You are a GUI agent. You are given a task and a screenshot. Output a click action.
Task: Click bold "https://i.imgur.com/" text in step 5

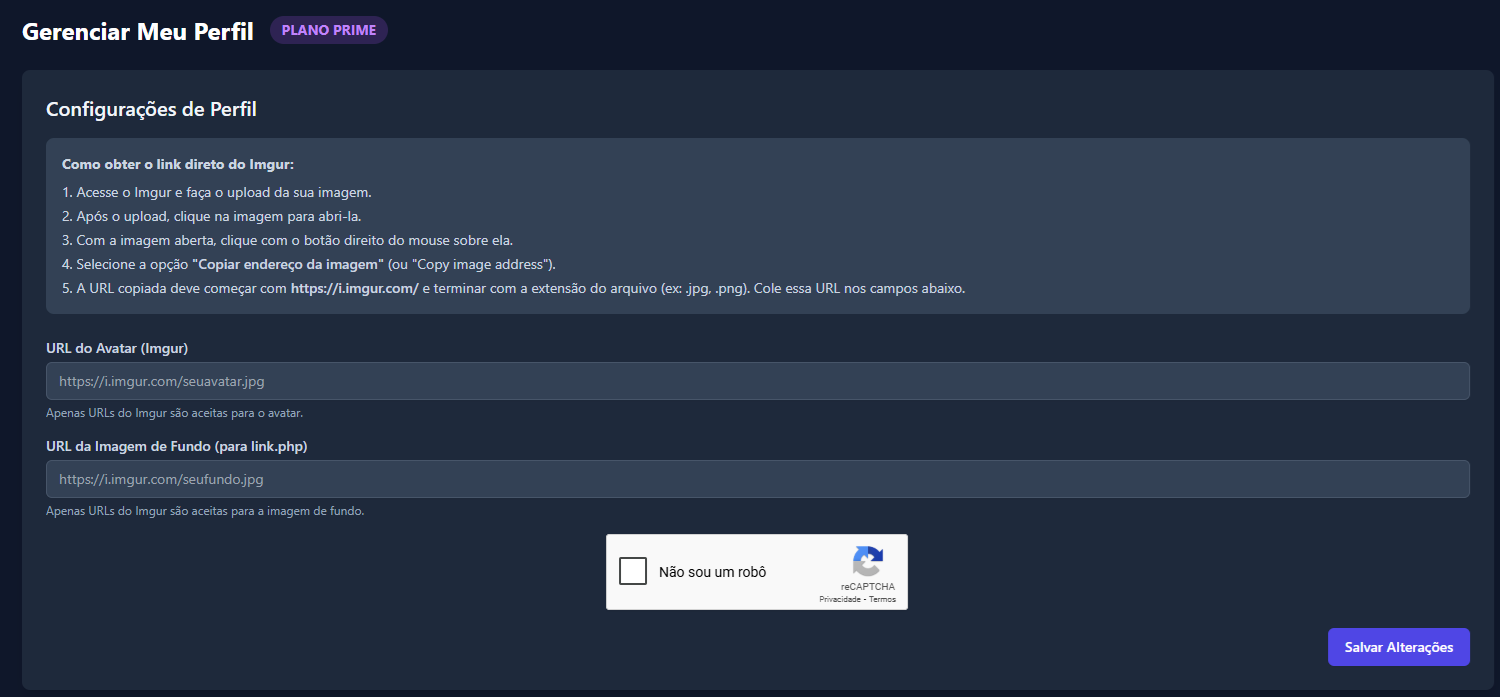[354, 288]
